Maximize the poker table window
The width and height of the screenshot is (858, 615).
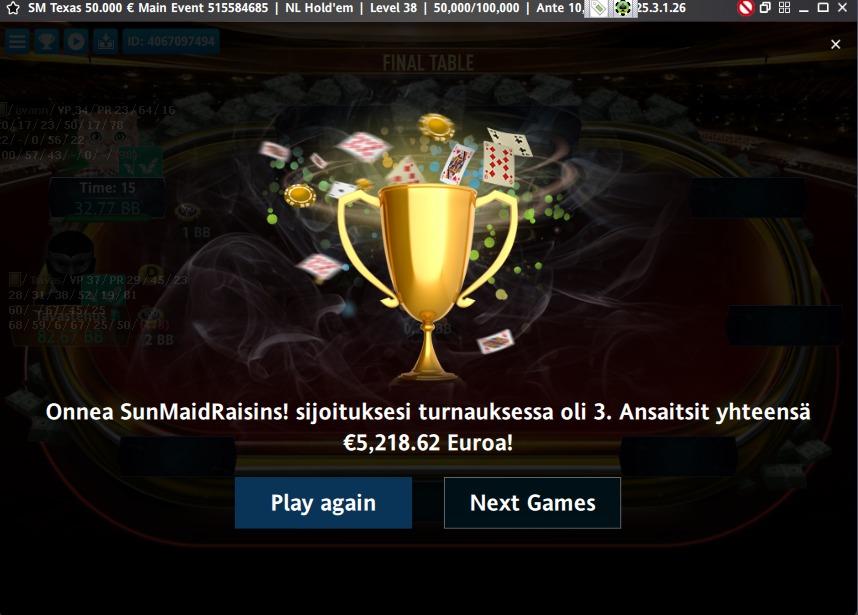point(822,8)
